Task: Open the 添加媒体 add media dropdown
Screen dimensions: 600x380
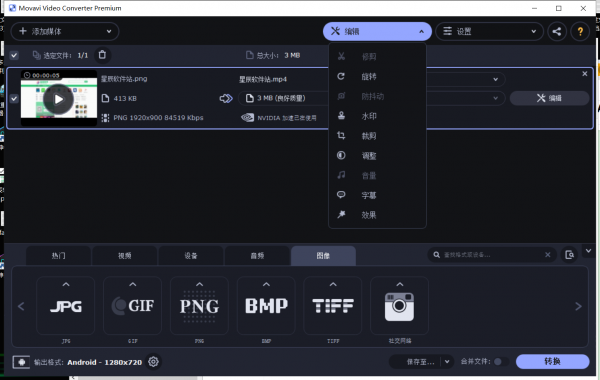Action: (x=65, y=31)
